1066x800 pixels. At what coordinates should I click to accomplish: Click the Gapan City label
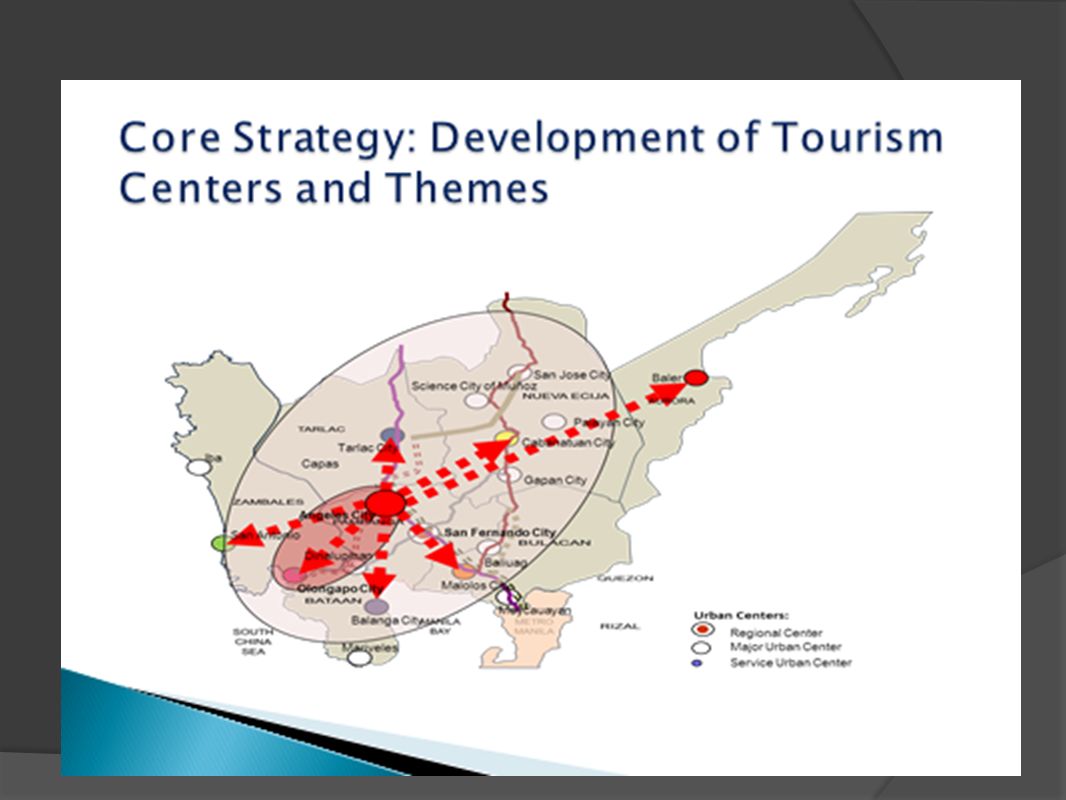click(554, 480)
